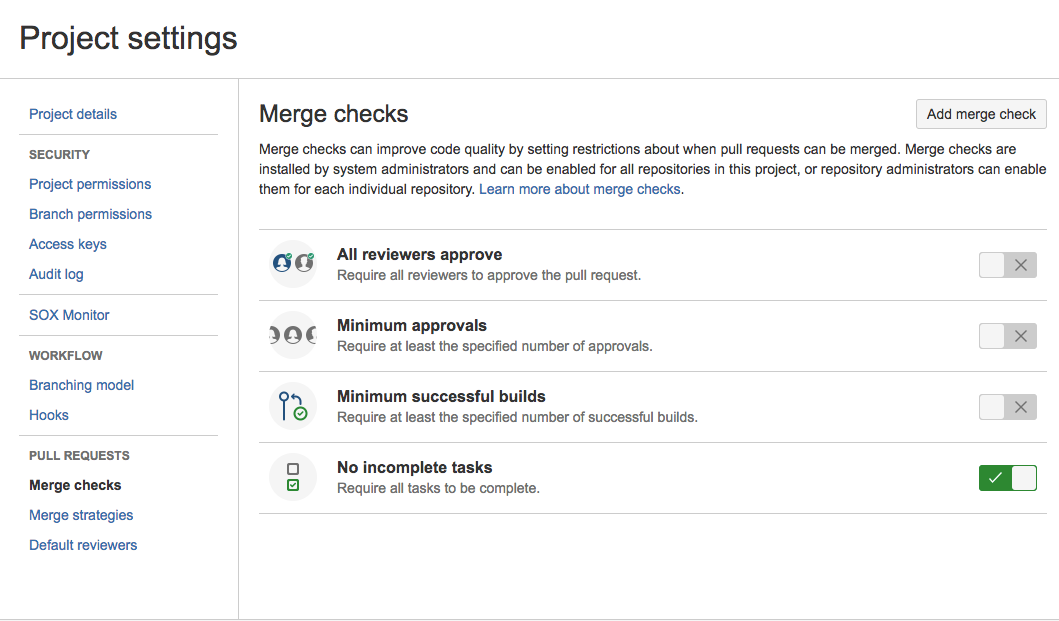Click the Minimum successful builds branch icon
The image size is (1059, 621).
(x=293, y=406)
